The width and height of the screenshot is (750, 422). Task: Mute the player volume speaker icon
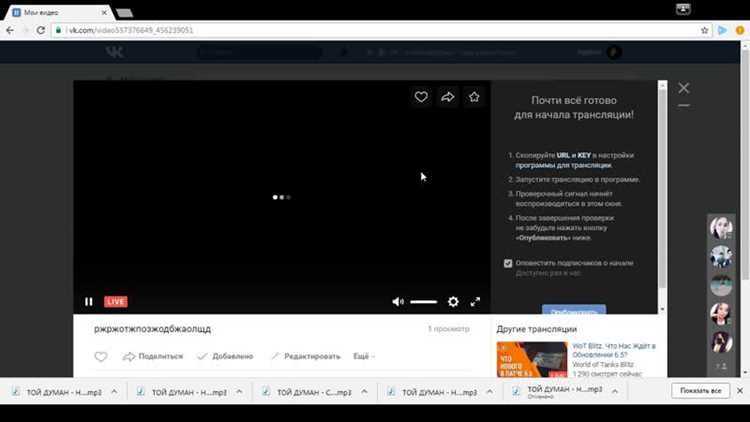click(398, 302)
